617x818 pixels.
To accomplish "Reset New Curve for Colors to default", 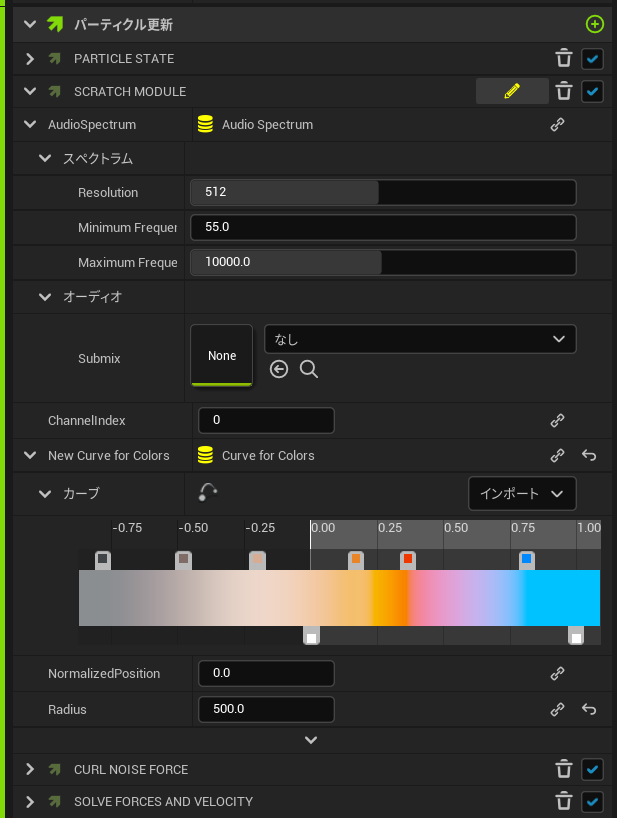I will tap(589, 455).
